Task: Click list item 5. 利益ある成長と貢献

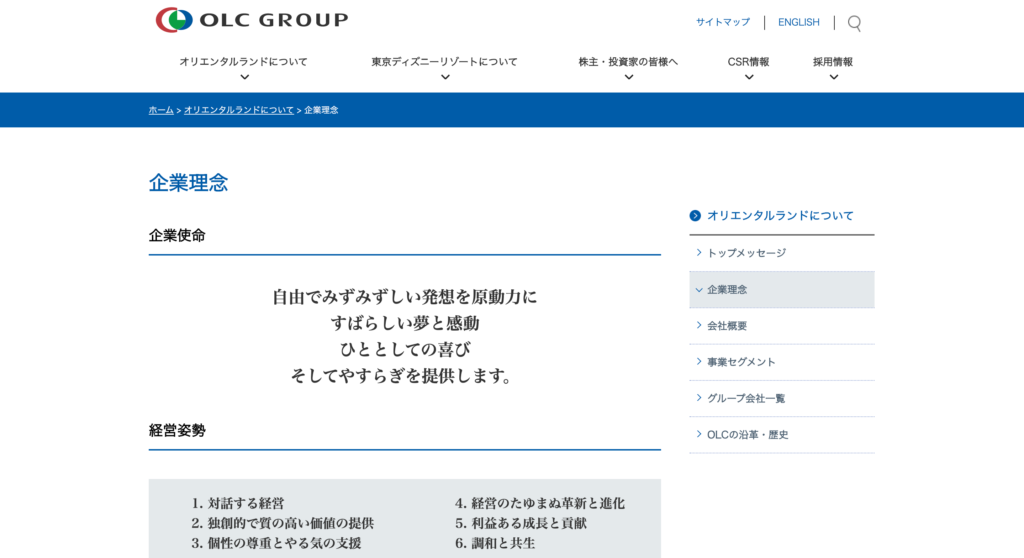Action: [x=520, y=523]
